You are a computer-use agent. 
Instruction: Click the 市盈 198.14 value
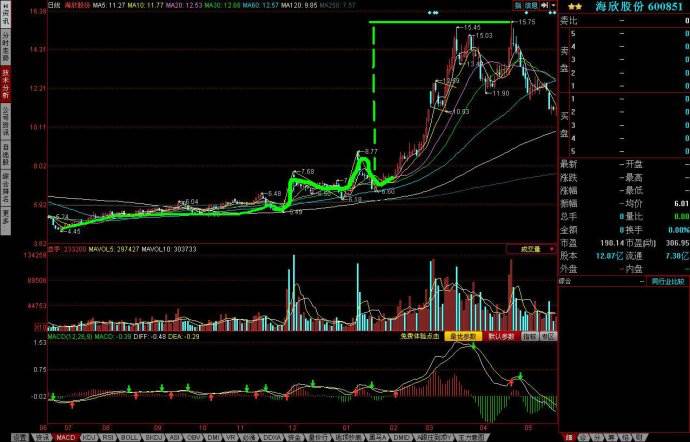coord(612,243)
